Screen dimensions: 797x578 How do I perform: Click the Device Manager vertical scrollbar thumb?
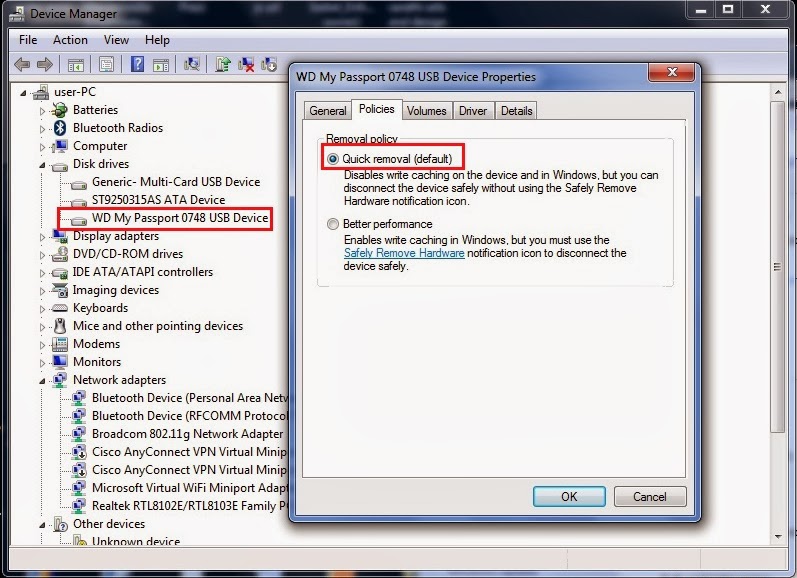click(778, 267)
